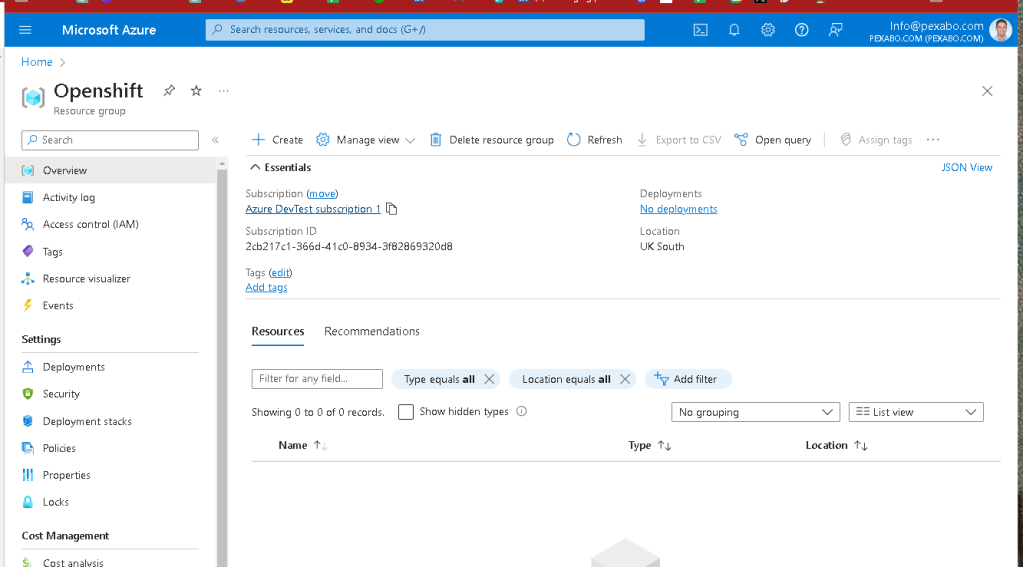The width and height of the screenshot is (1023, 567).
Task: Click the subscription move link
Action: 322,194
